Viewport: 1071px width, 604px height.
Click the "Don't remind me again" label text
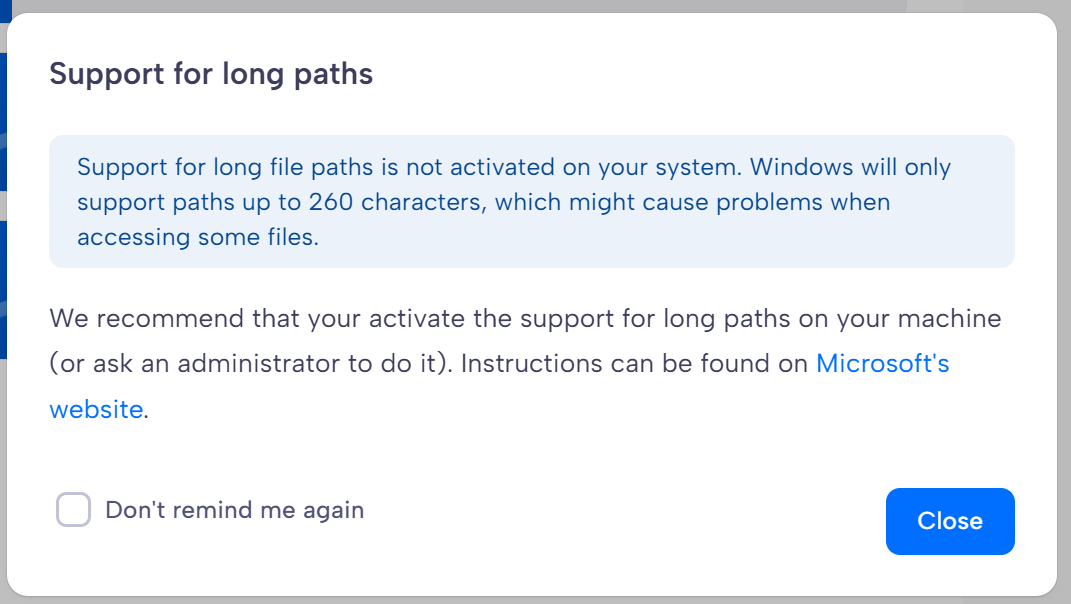[x=234, y=510]
